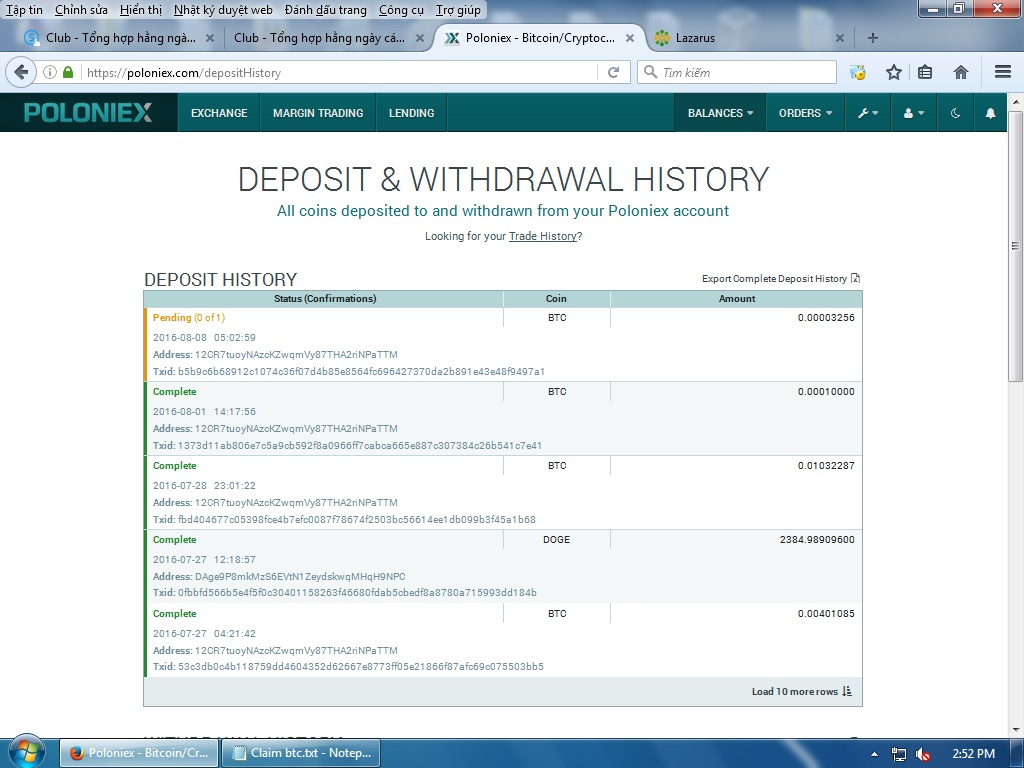Click the URL address bar

340,72
